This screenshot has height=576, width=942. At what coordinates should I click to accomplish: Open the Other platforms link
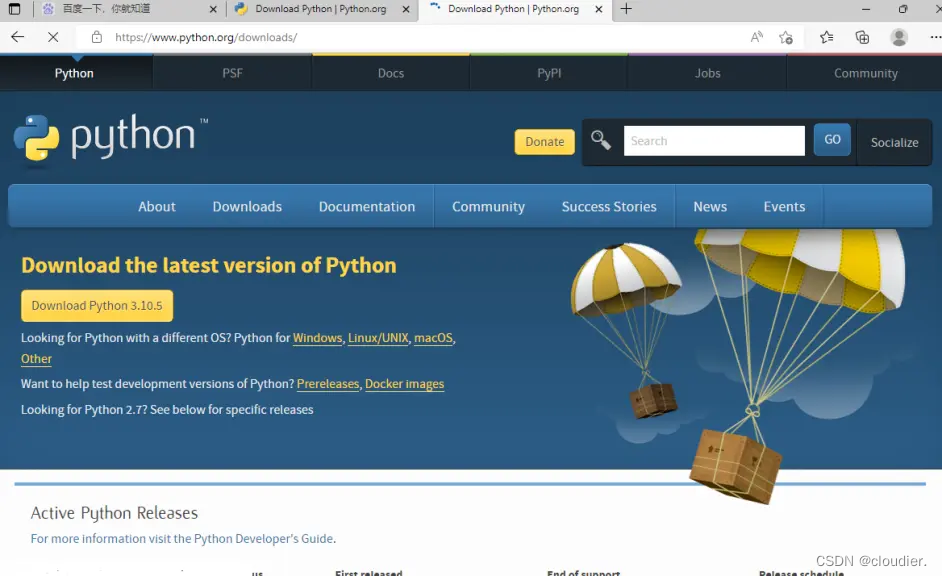tap(36, 359)
